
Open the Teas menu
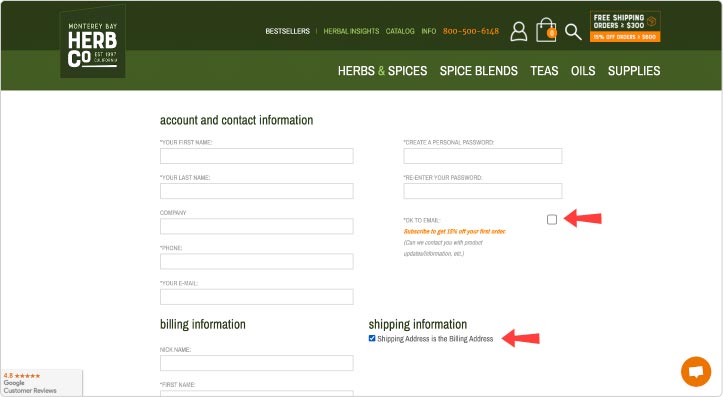(x=544, y=71)
